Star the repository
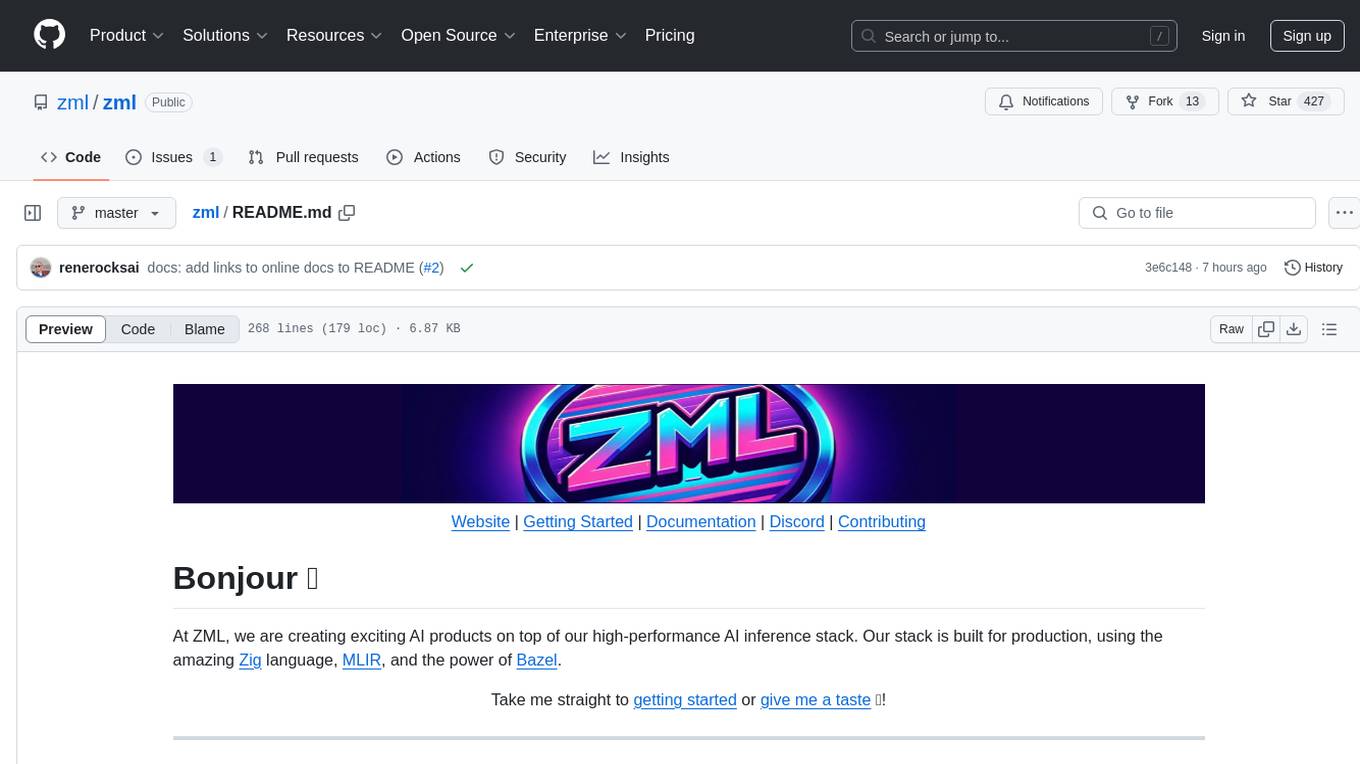Image resolution: width=1360 pixels, height=764 pixels. pos(1284,101)
